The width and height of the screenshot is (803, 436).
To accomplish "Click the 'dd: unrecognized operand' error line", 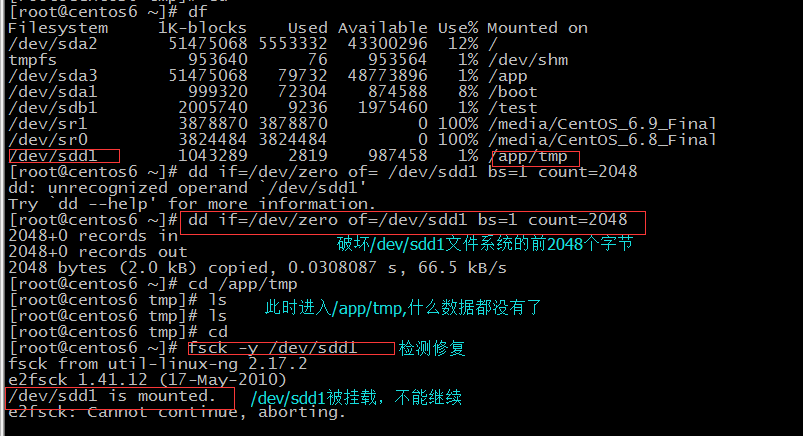I will (x=187, y=188).
